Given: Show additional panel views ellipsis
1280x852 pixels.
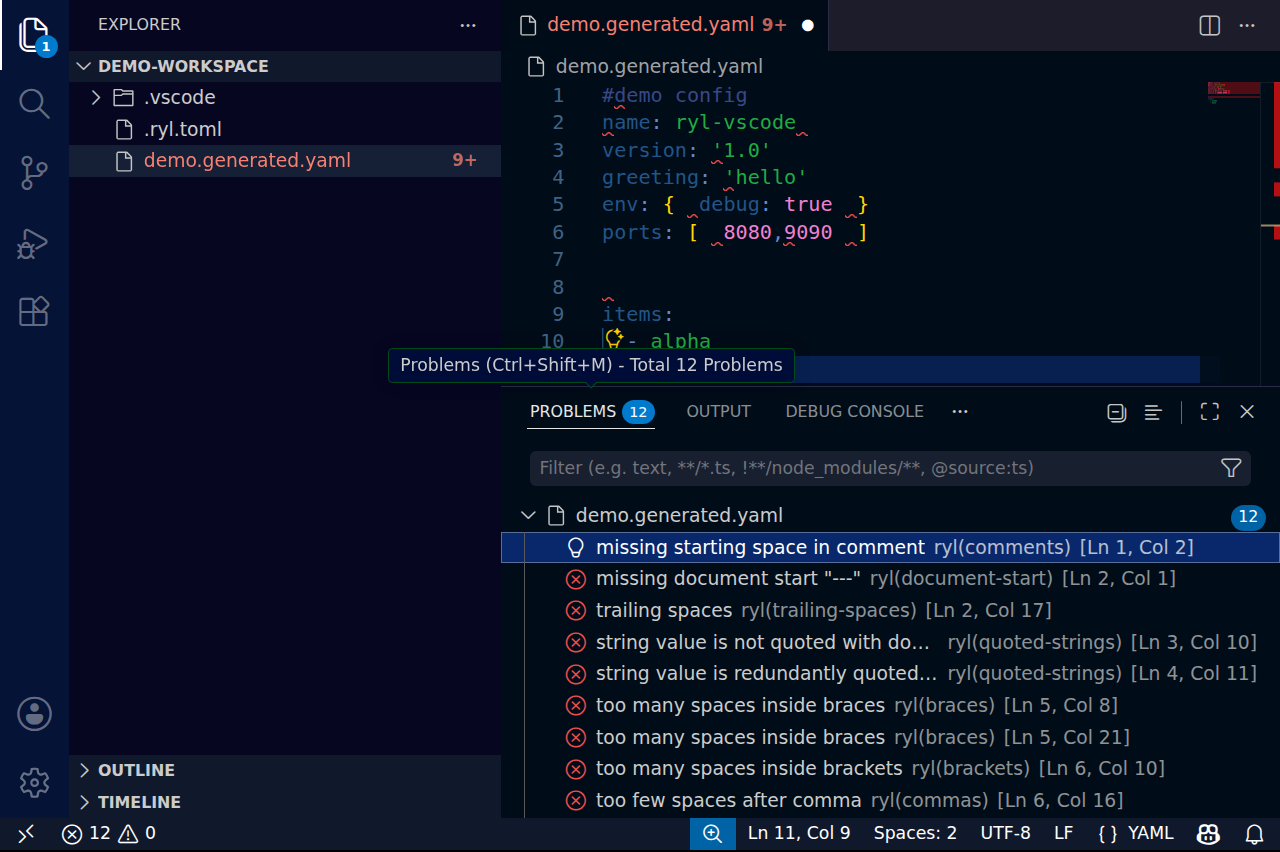Looking at the screenshot, I should (x=960, y=412).
